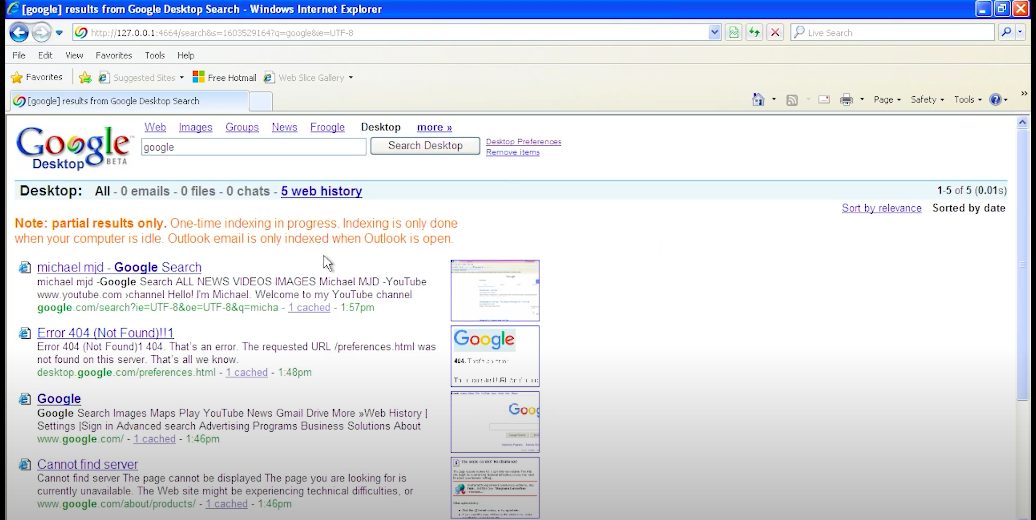The width and height of the screenshot is (1036, 520).
Task: Open the Safety dropdown menu
Action: 927,100
